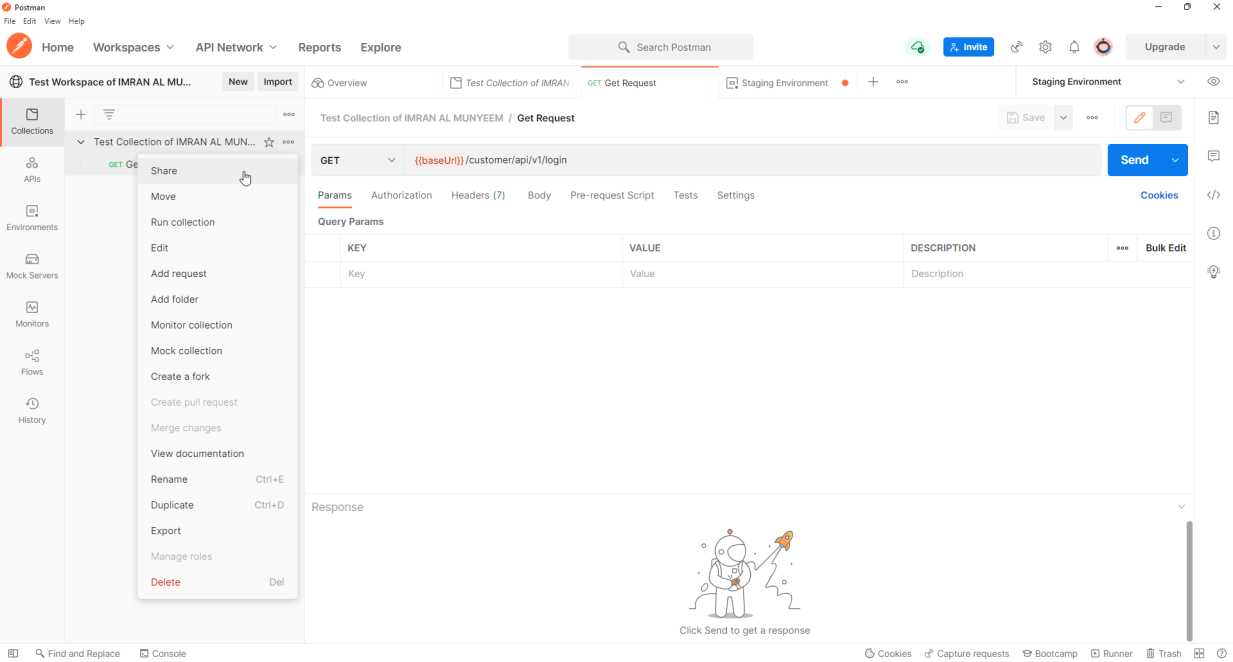Viewport: 1233px width, 662px height.
Task: Open the Monitors sidebar panel
Action: click(32, 314)
